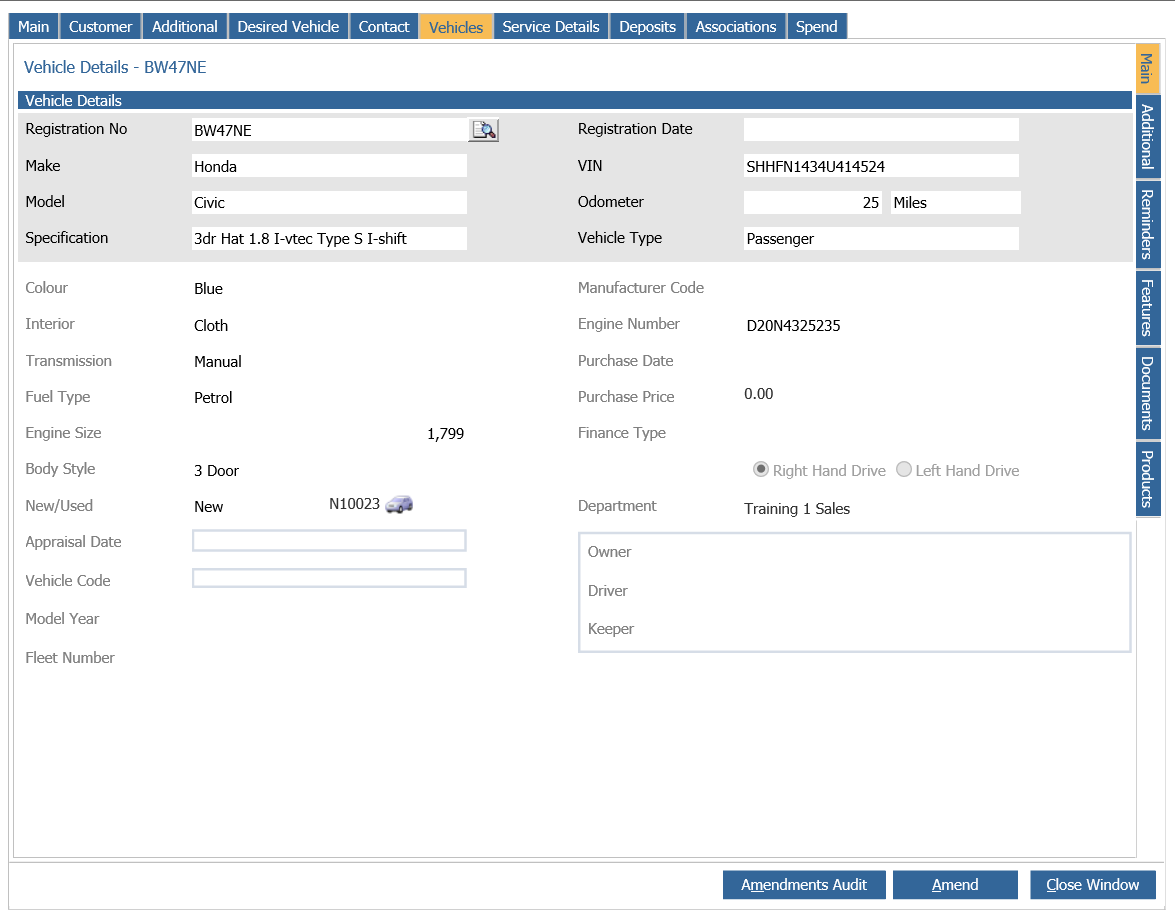
Task: Open the Main top tab
Action: coord(34,26)
